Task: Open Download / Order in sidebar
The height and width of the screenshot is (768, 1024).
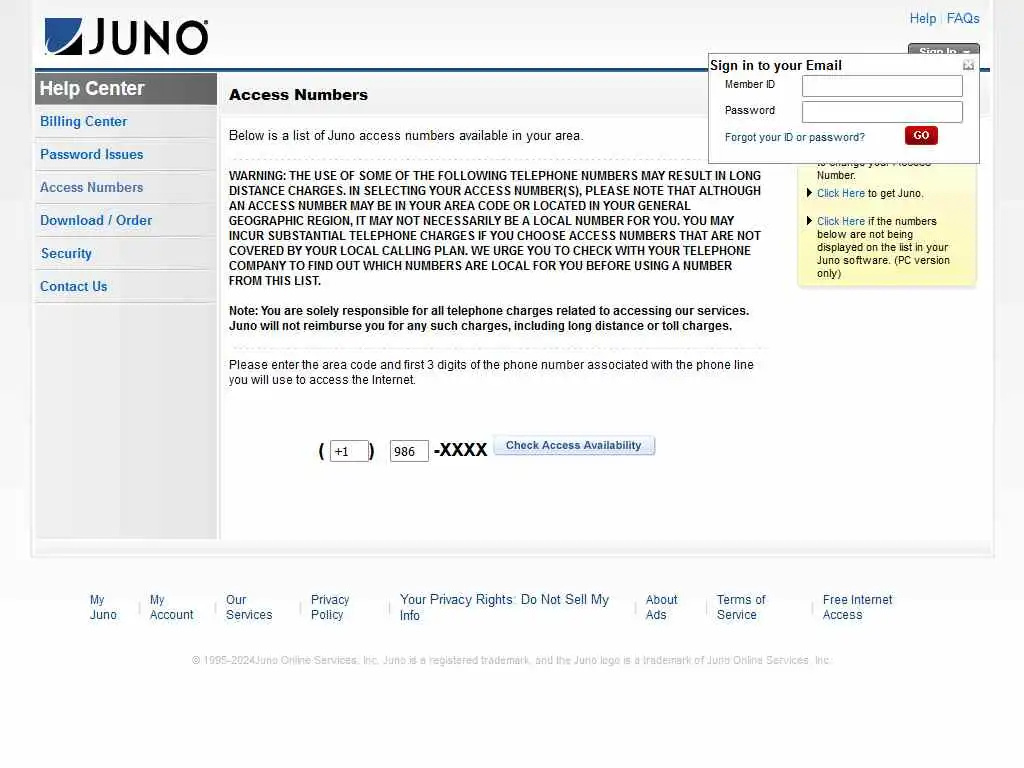Action: [96, 220]
